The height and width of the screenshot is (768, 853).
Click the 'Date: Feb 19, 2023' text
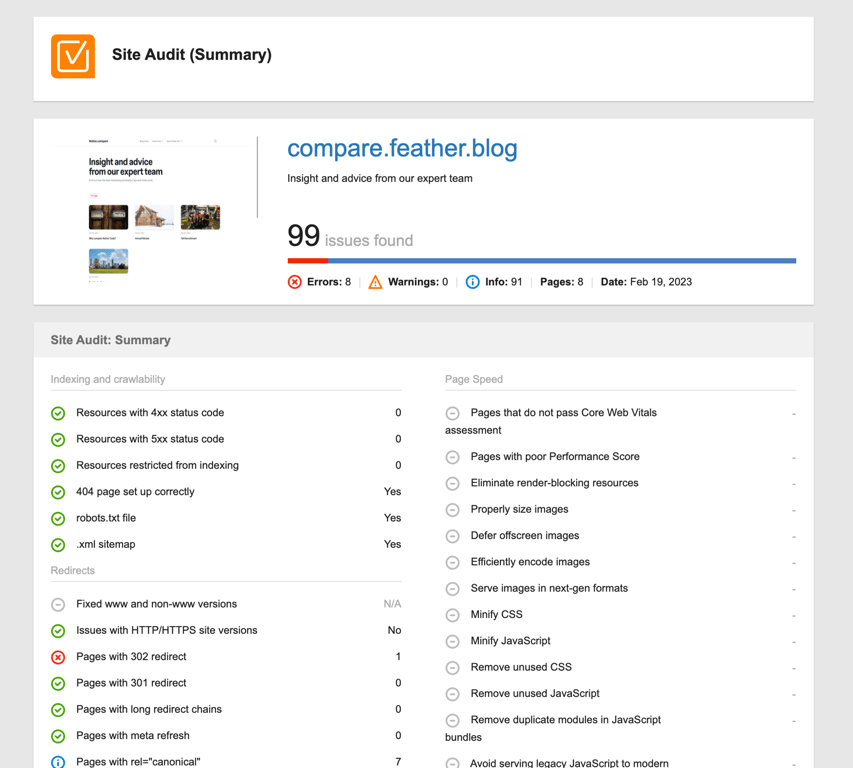coord(646,282)
